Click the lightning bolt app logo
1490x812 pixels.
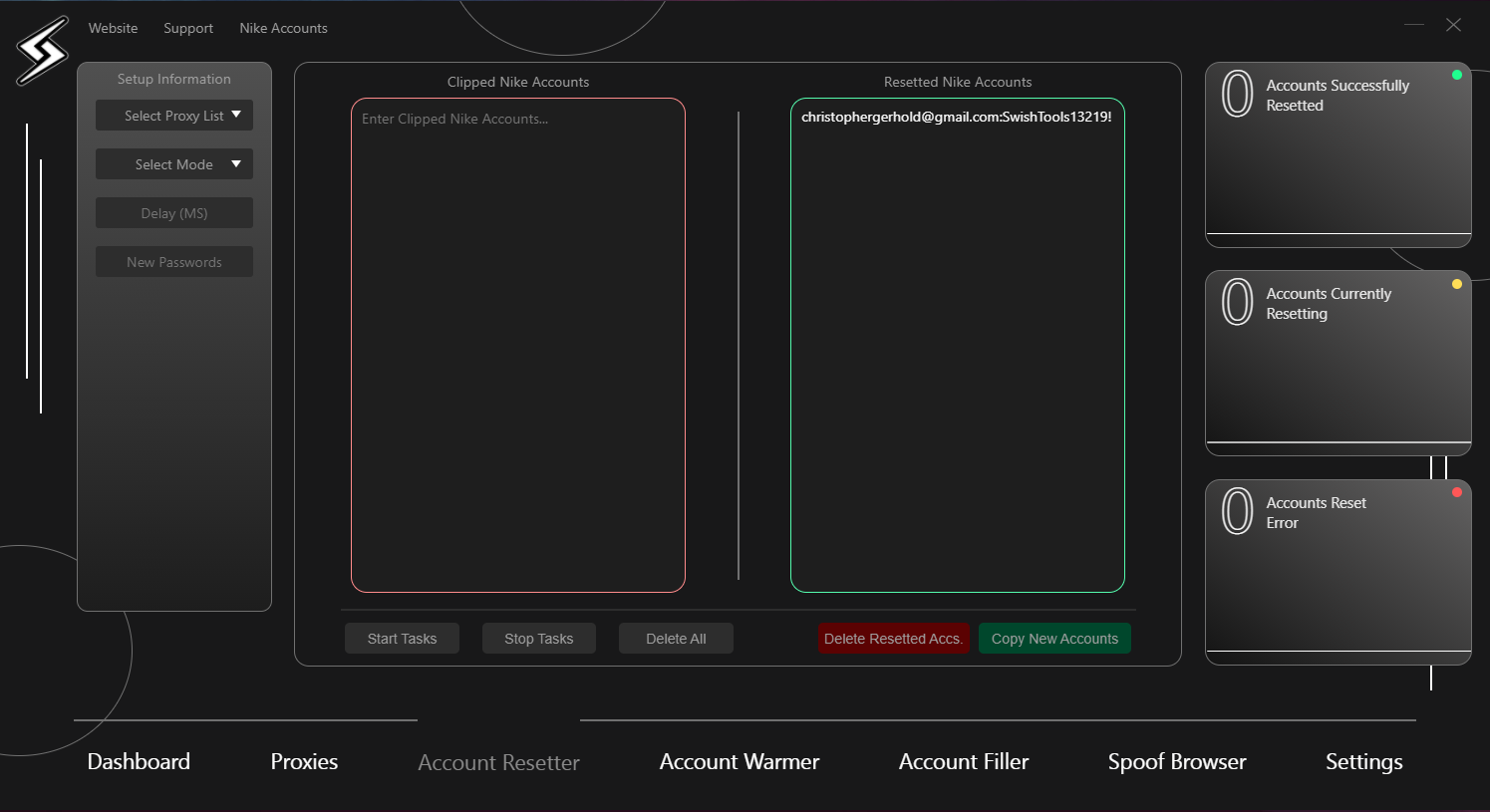coord(42,50)
